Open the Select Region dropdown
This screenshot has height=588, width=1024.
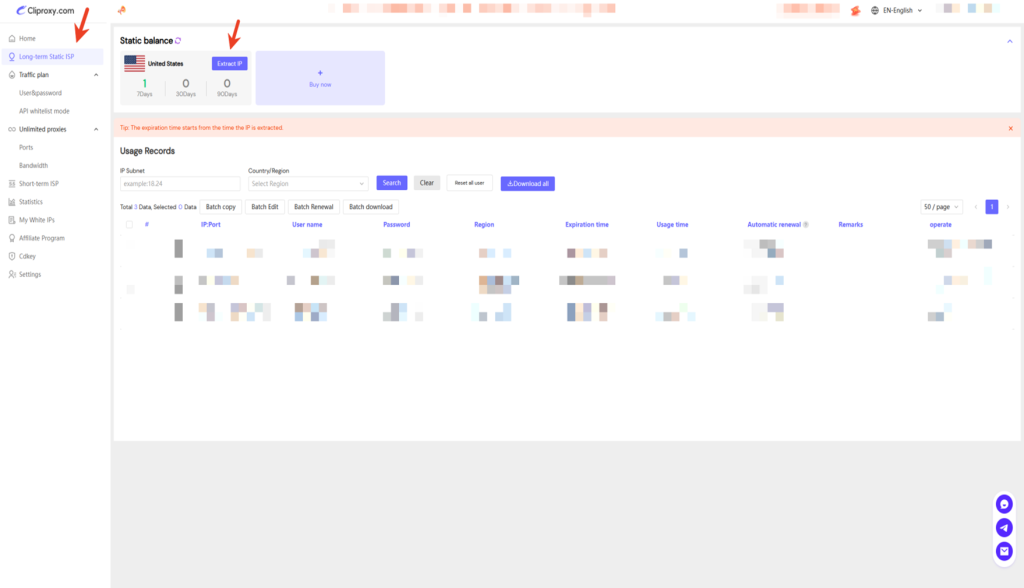(308, 183)
